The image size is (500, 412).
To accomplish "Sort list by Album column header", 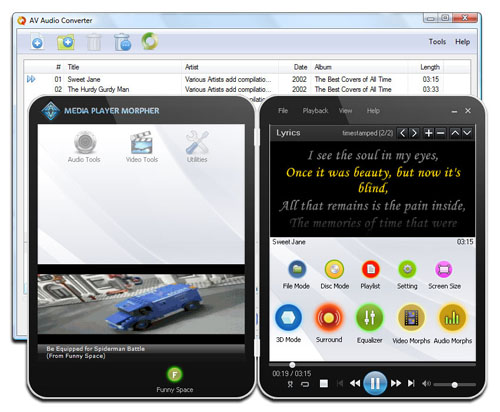I will pos(323,67).
